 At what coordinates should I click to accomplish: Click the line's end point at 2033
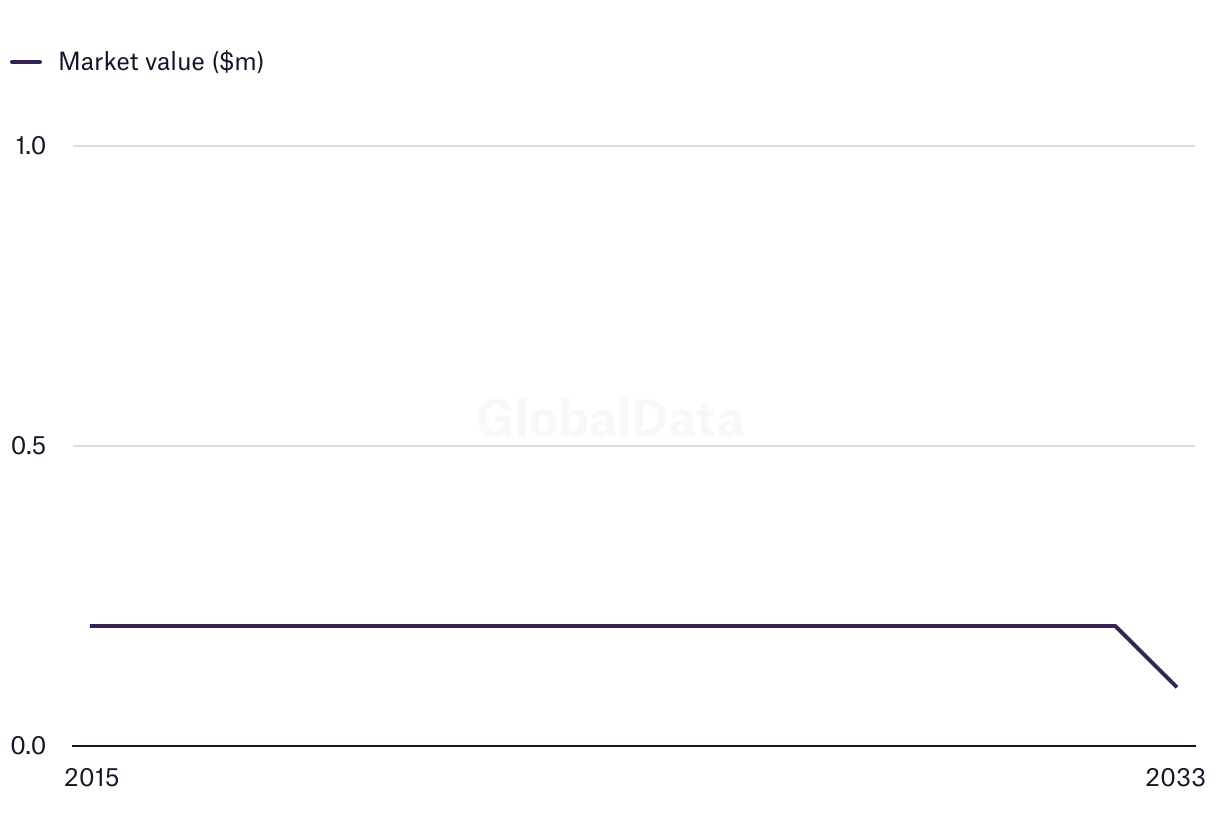(x=1176, y=686)
